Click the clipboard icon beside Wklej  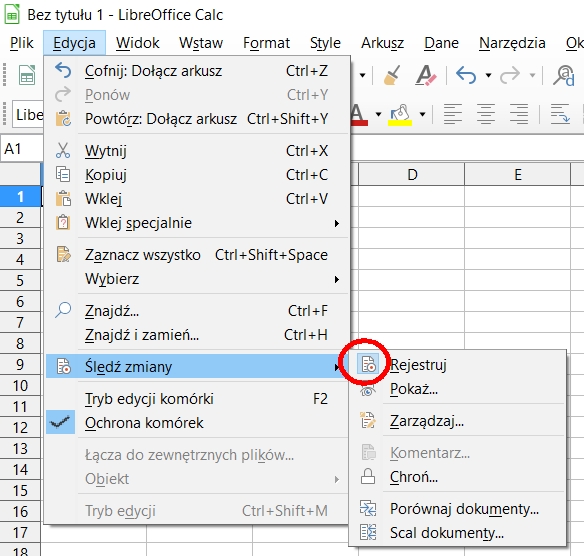63,198
